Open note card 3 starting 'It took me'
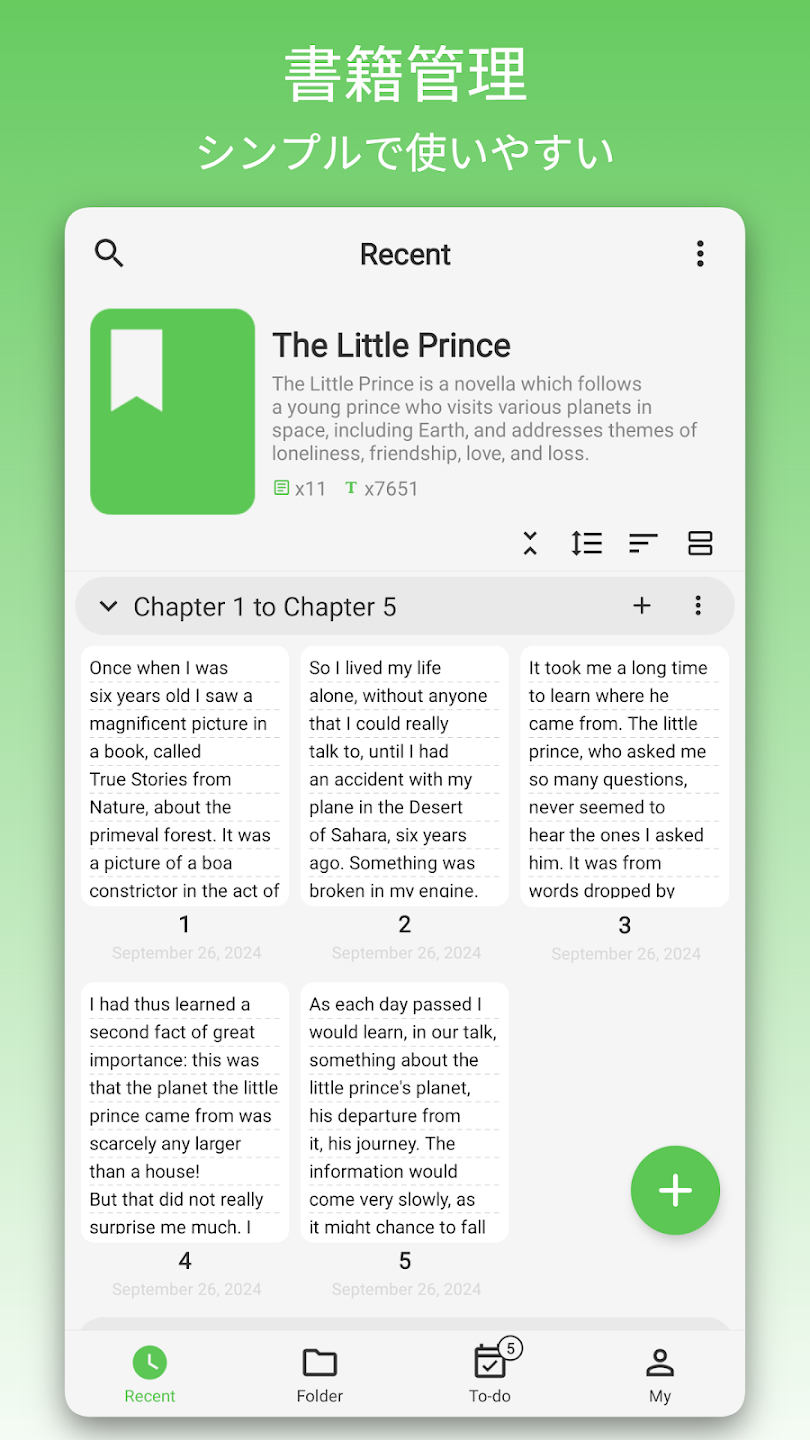810x1440 pixels. pos(625,776)
